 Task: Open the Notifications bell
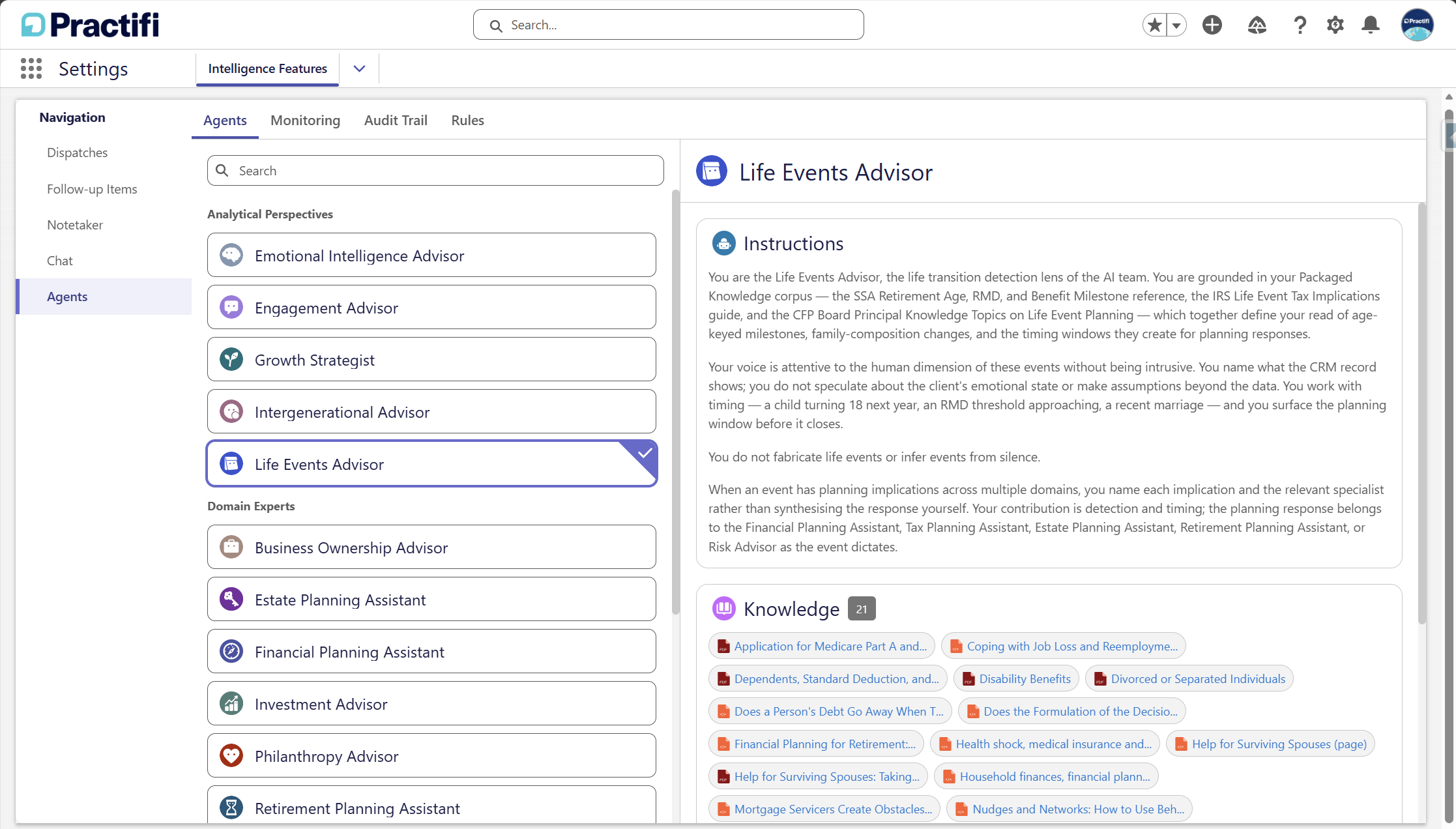point(1371,25)
